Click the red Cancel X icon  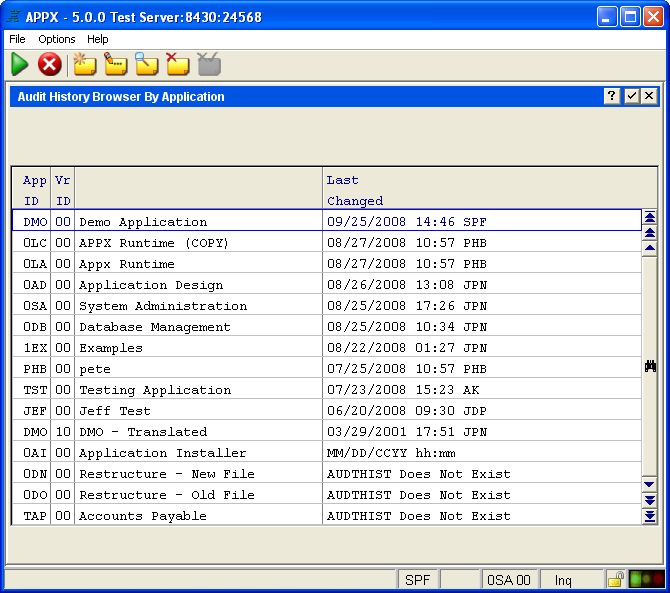coord(50,65)
